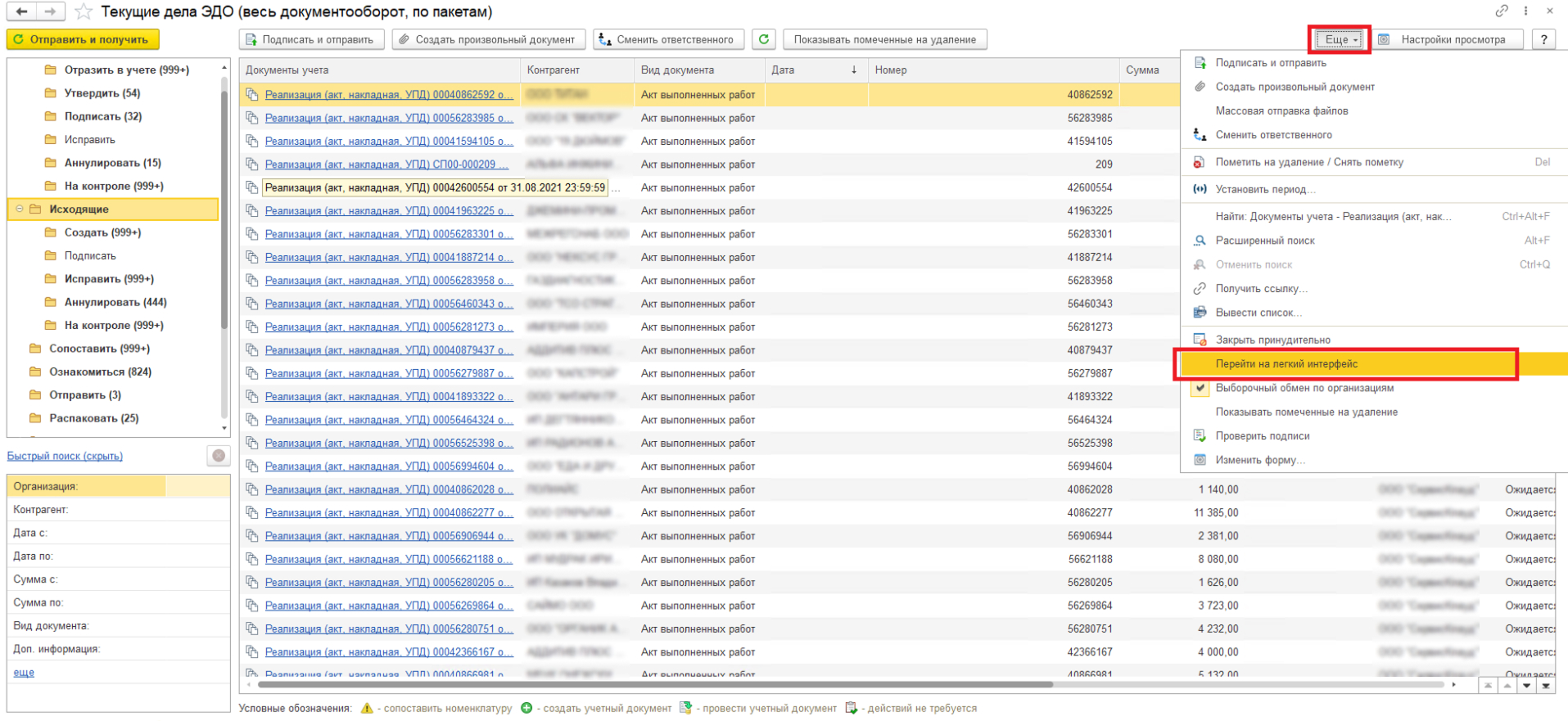Click document icon for row 00040862592
The height and width of the screenshot is (721, 1568).
pyautogui.click(x=252, y=95)
